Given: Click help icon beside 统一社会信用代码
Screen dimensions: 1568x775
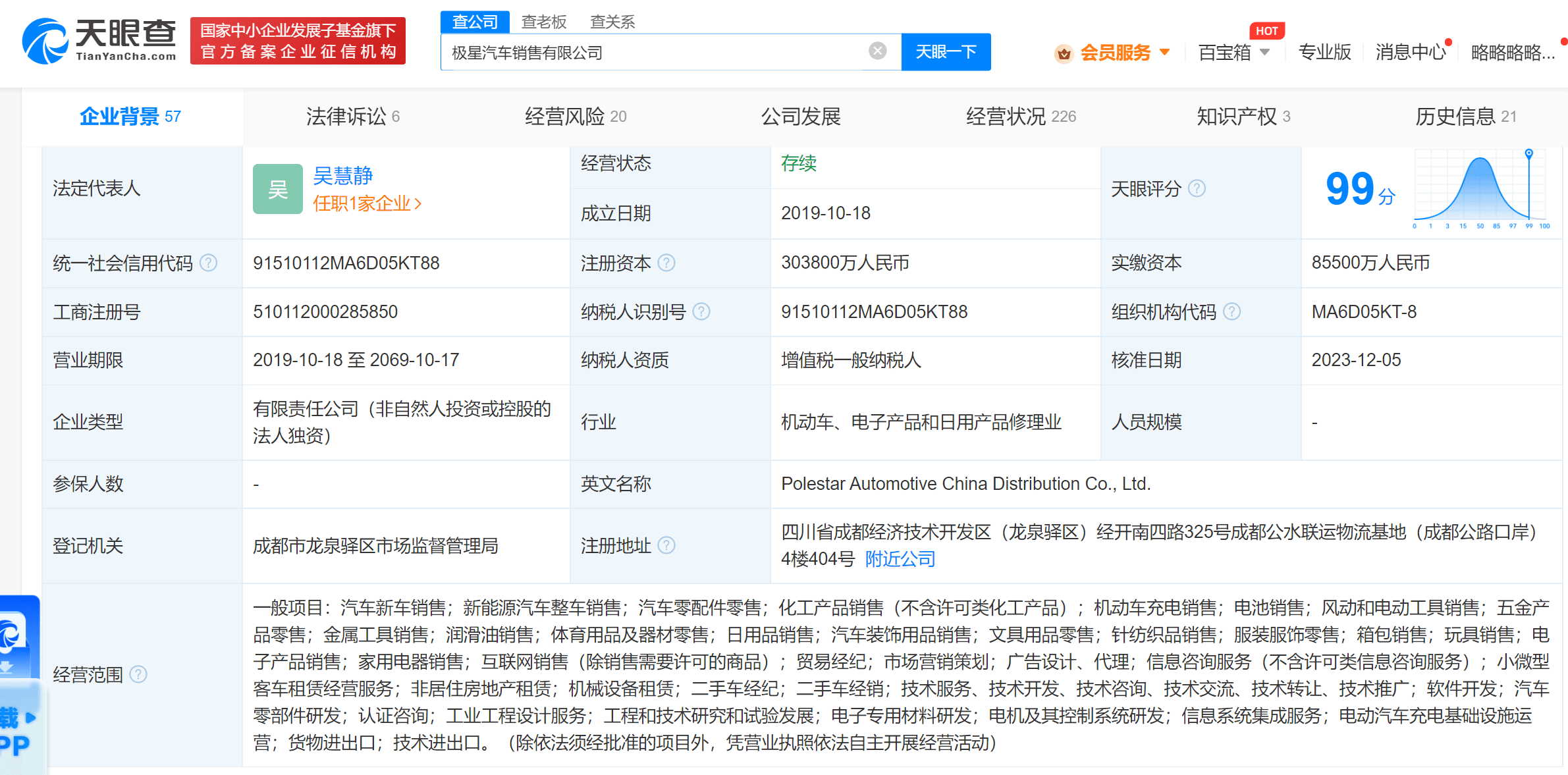Looking at the screenshot, I should click(208, 263).
